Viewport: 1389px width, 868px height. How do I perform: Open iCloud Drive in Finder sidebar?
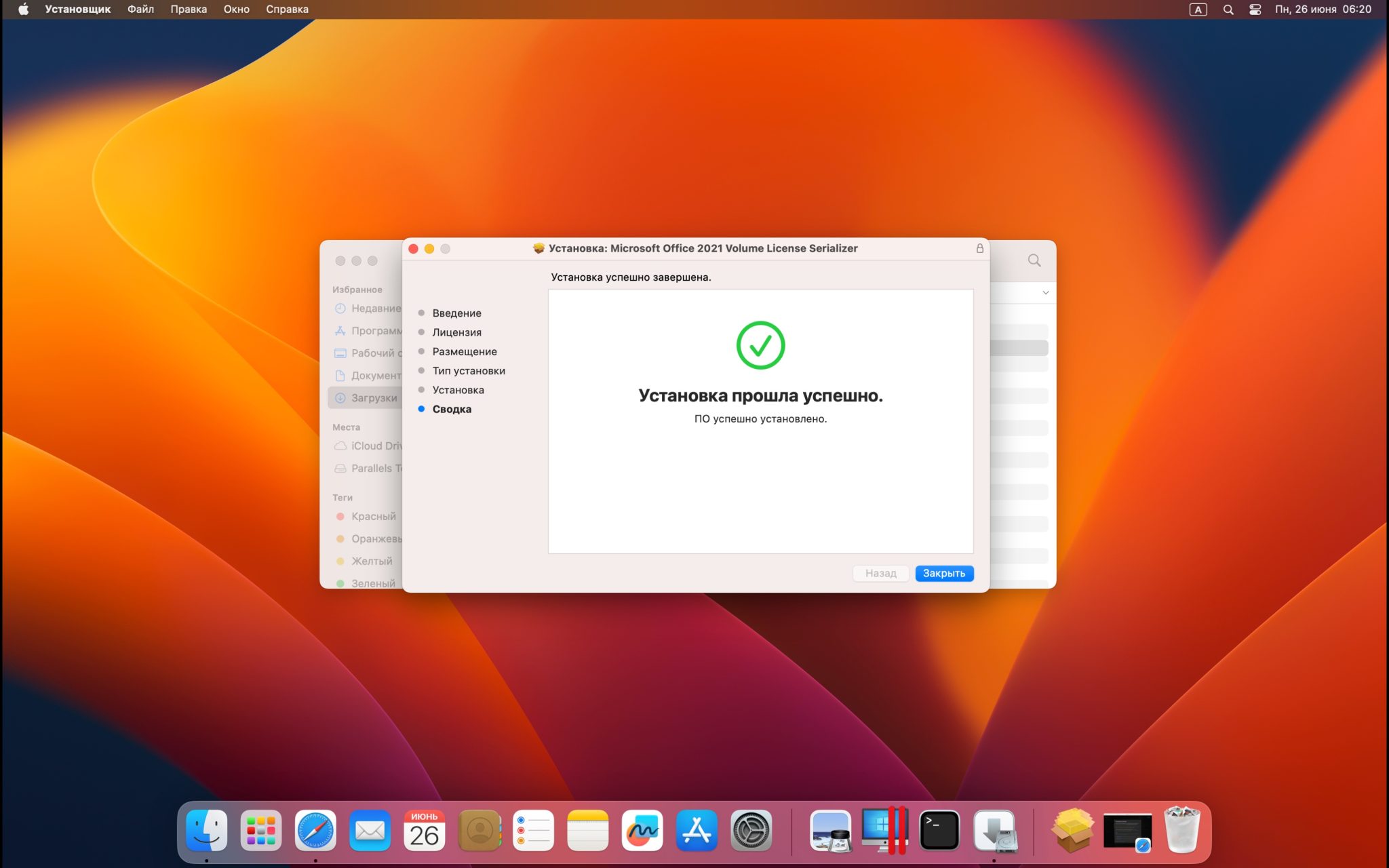(368, 446)
